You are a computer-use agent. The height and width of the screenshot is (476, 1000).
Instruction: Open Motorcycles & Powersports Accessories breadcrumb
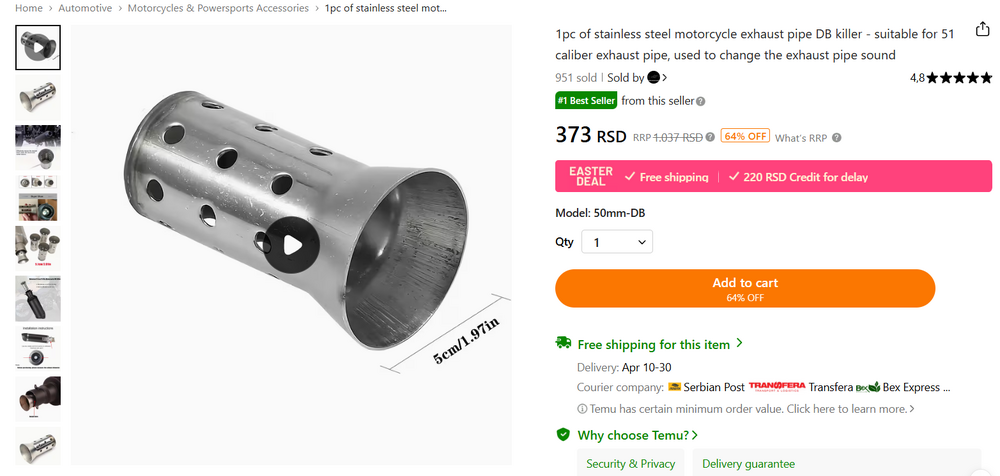point(219,8)
